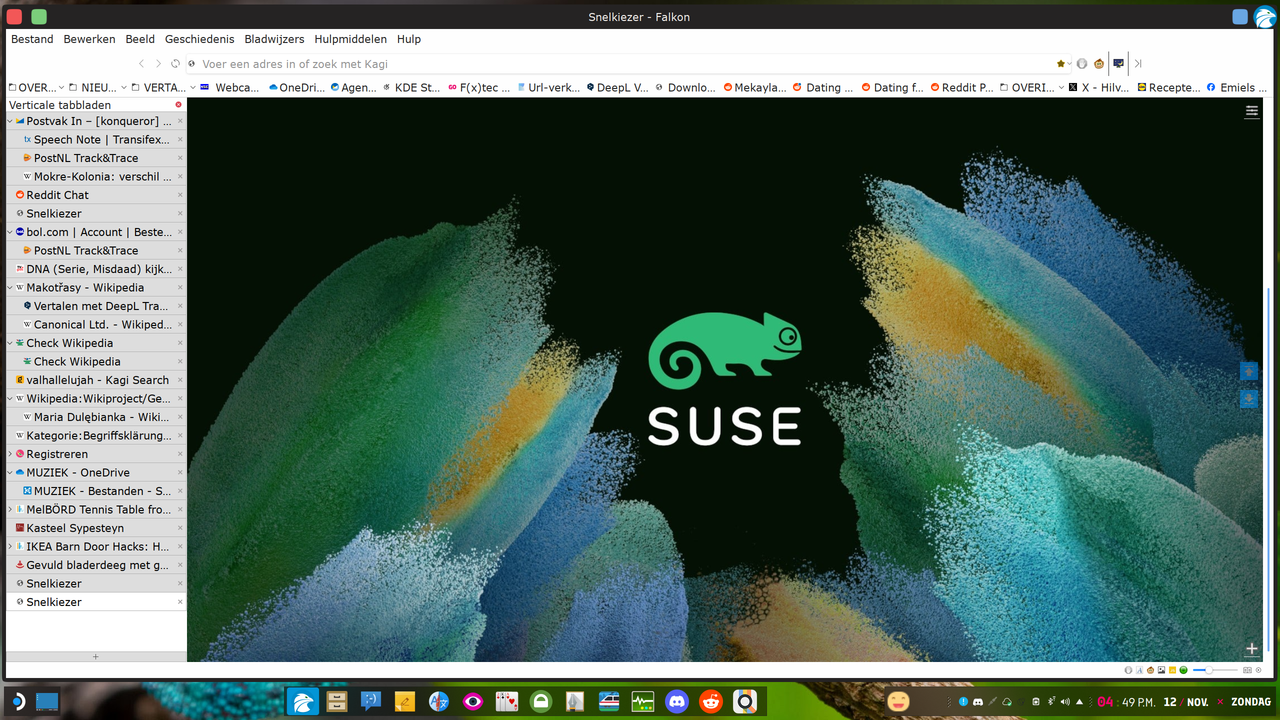Open the AdBlock icon in the address bar
This screenshot has height=720, width=1280.
(1082, 64)
